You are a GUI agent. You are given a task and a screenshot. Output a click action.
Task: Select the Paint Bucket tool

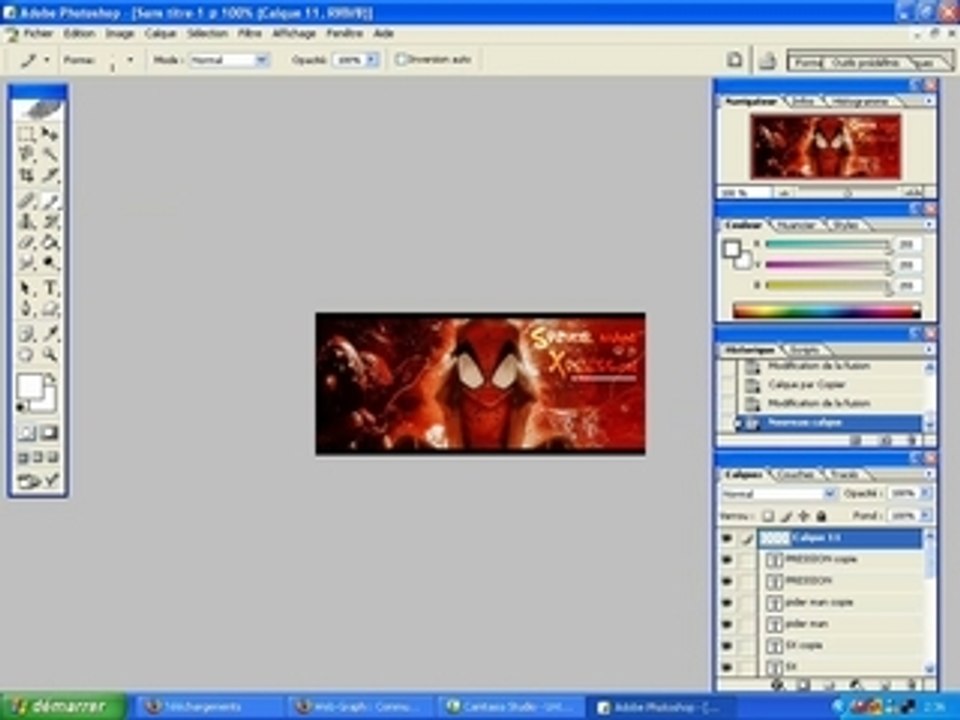[x=50, y=243]
